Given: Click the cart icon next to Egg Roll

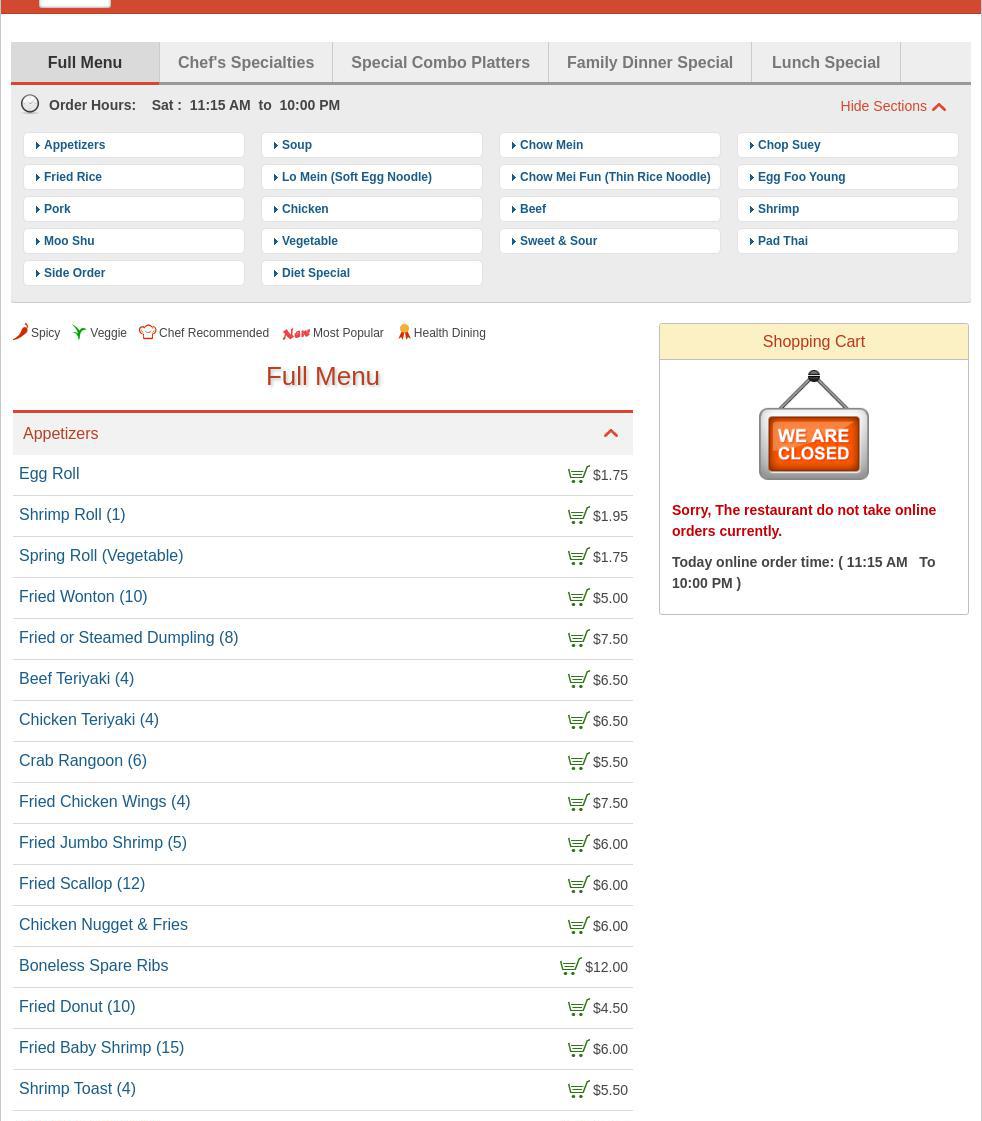Looking at the screenshot, I should coord(578,475).
